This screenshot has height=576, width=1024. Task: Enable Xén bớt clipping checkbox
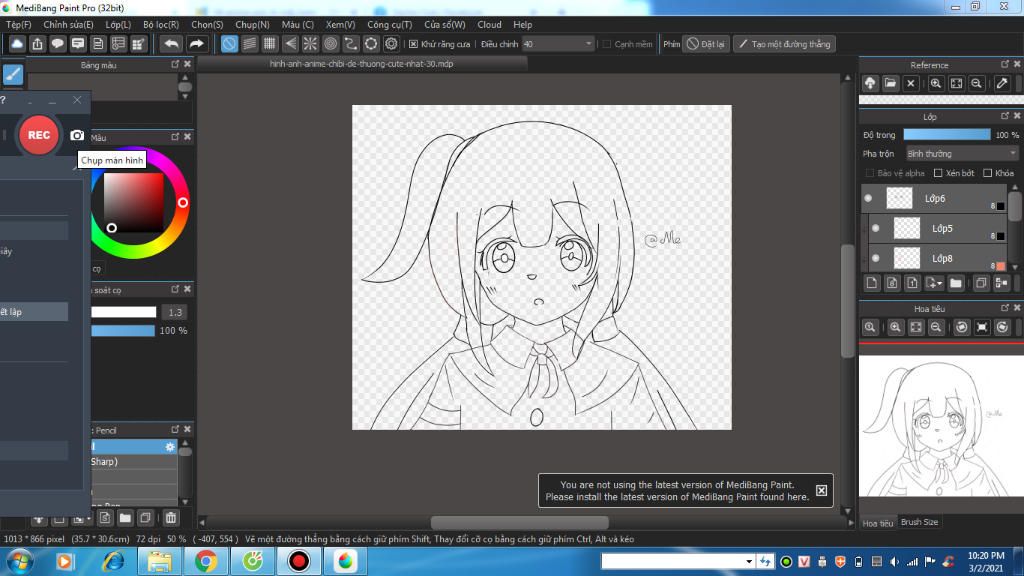coord(938,173)
